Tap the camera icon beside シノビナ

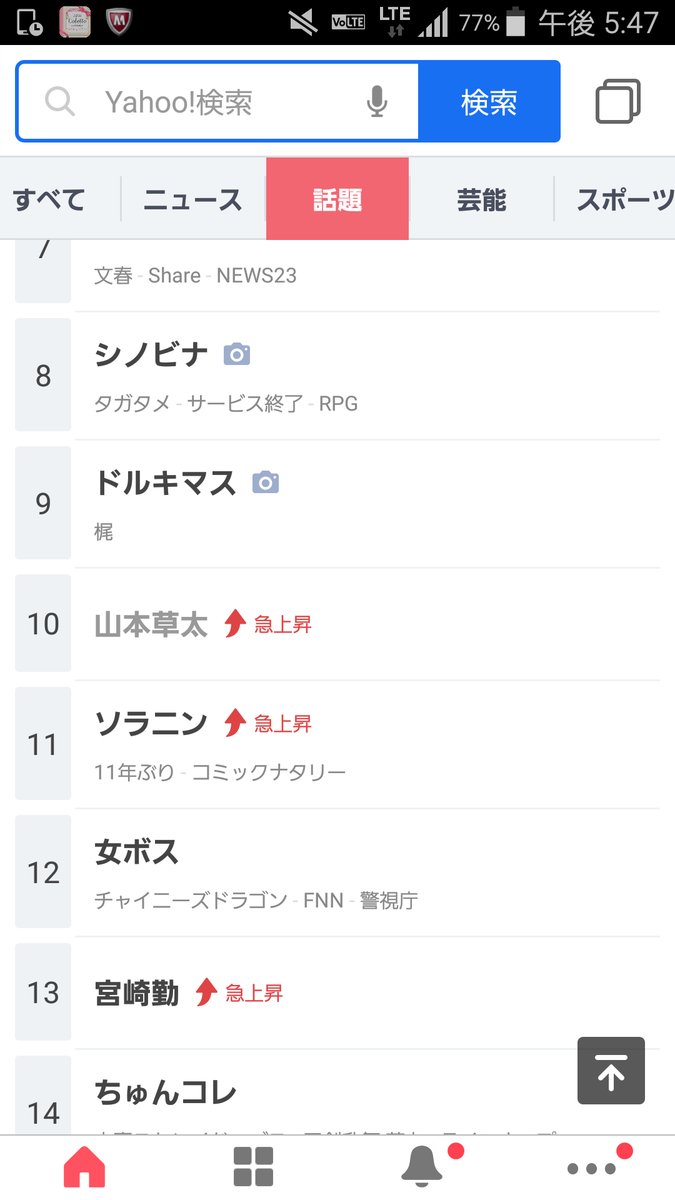[236, 354]
